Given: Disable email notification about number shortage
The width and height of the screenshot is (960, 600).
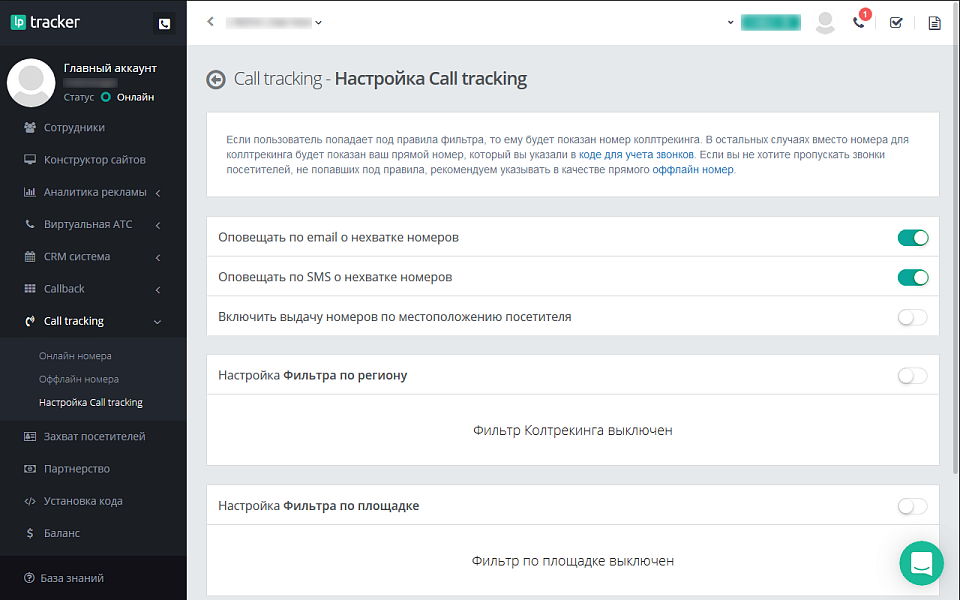Looking at the screenshot, I should (x=912, y=238).
